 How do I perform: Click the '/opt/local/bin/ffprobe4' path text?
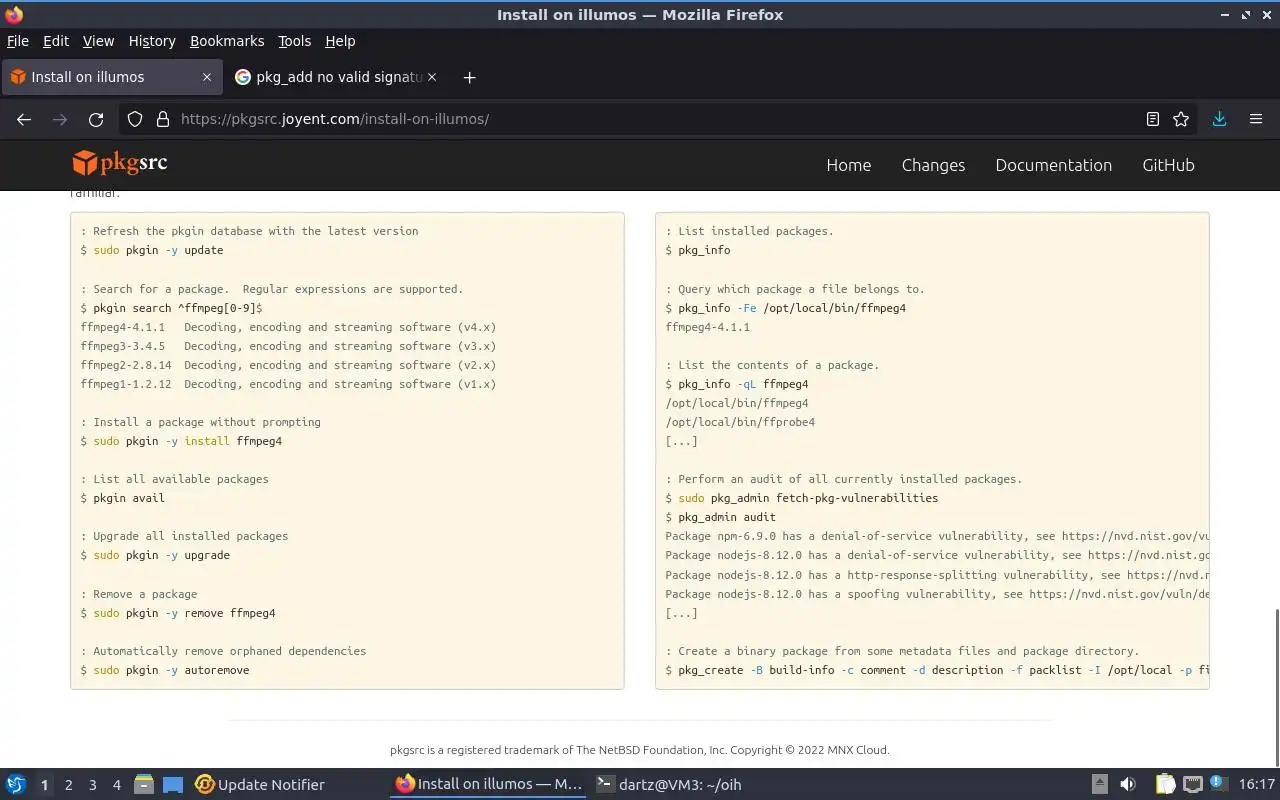click(x=740, y=422)
